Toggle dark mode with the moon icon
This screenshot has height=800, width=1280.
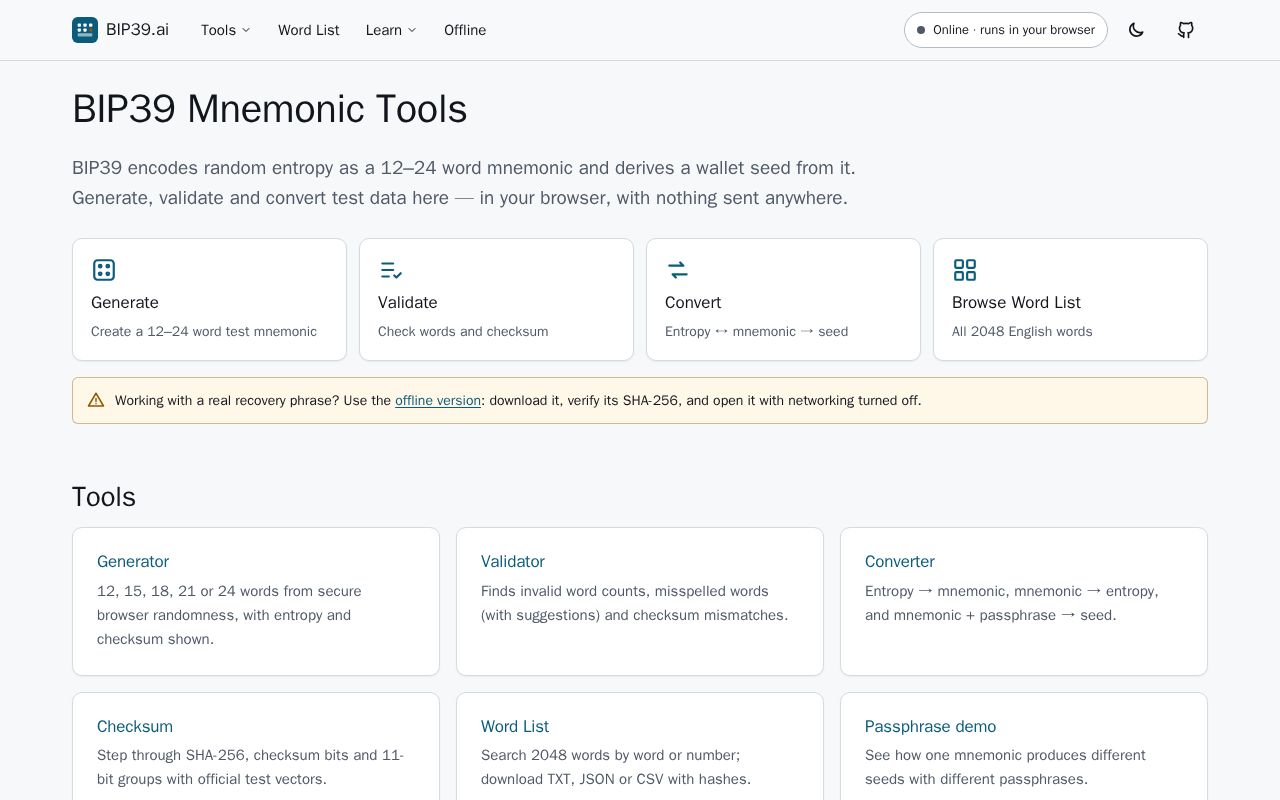coord(1136,30)
